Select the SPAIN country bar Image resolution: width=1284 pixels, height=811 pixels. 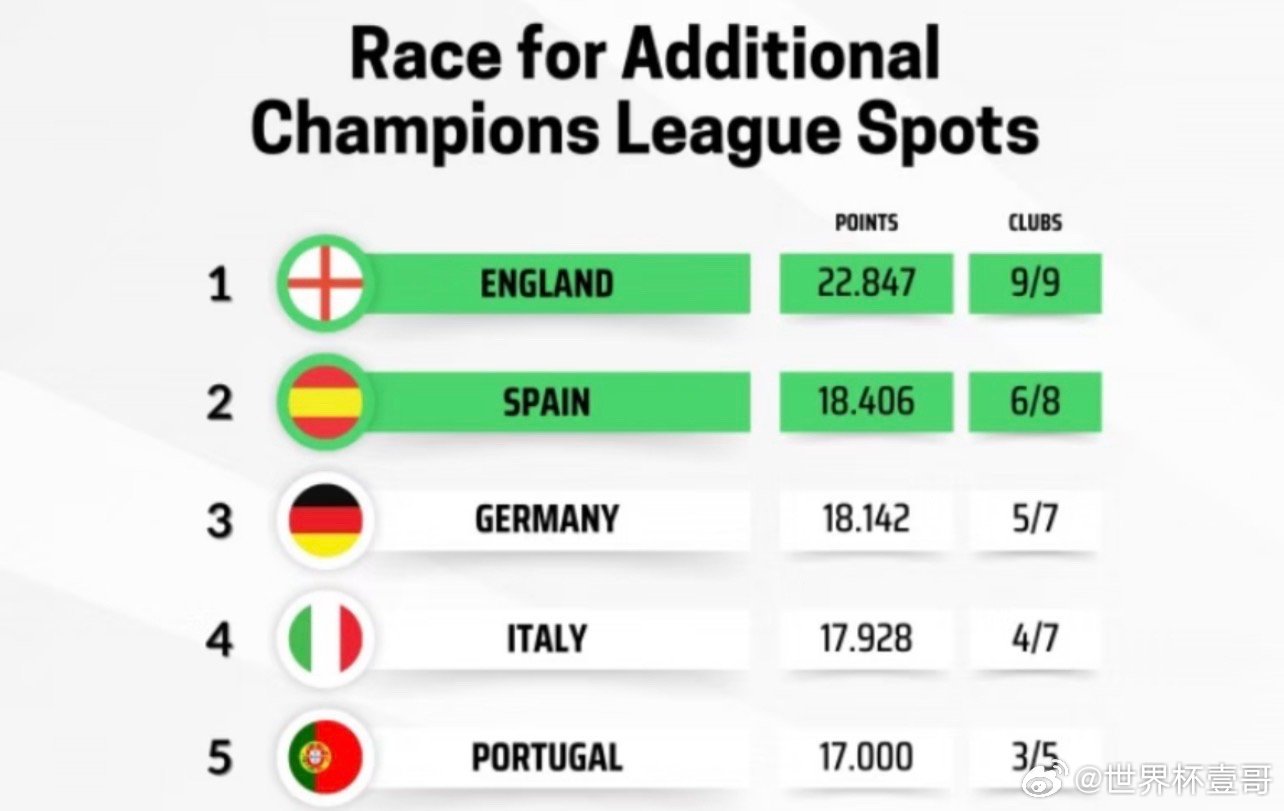pos(546,402)
